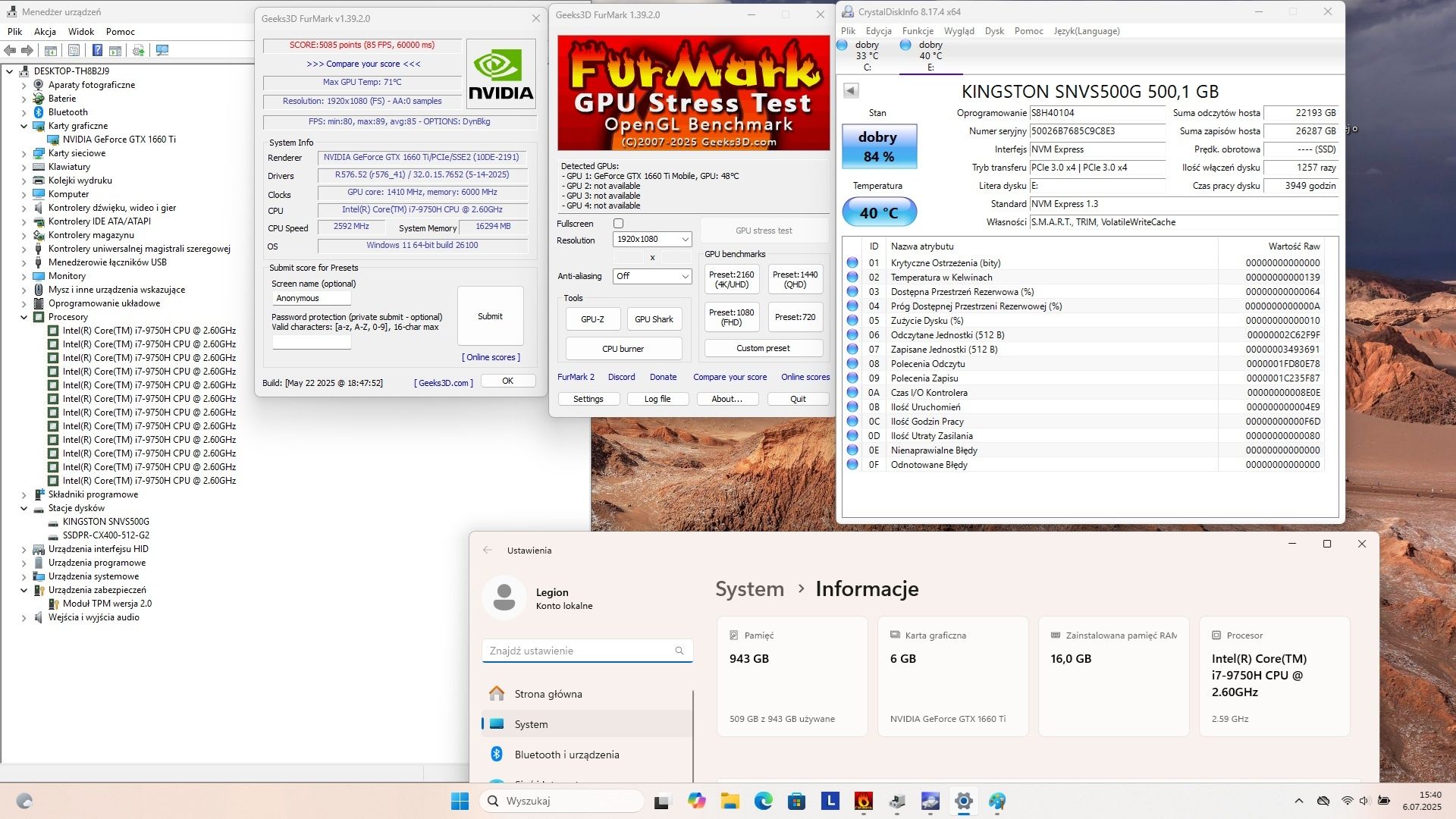Open Task View from taskbar
The height and width of the screenshot is (819, 1456).
[x=663, y=801]
